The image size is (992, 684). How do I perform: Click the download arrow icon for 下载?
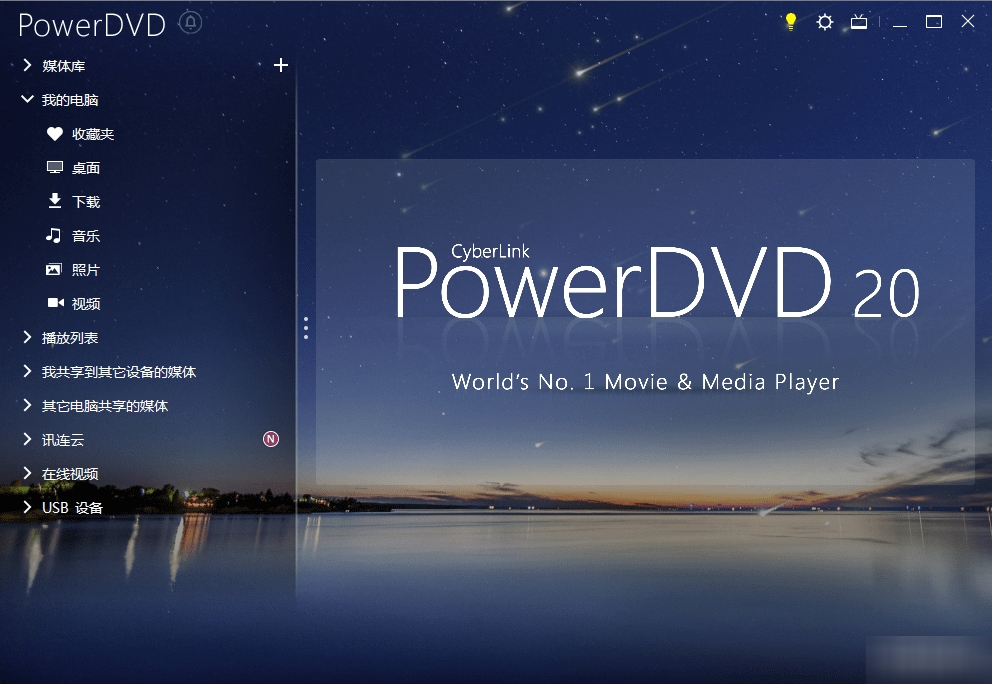pos(55,201)
